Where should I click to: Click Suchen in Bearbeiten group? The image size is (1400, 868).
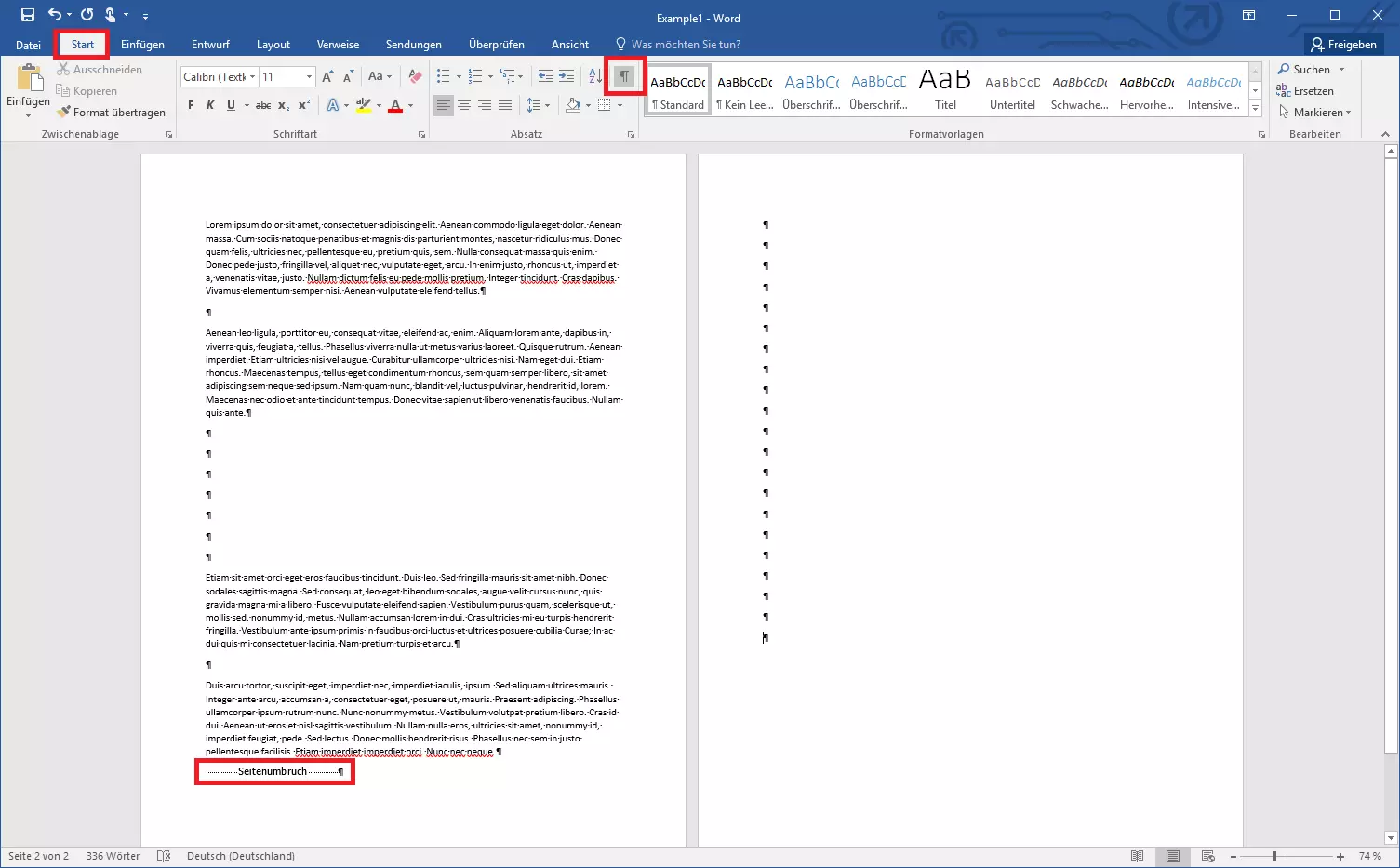pyautogui.click(x=1311, y=70)
